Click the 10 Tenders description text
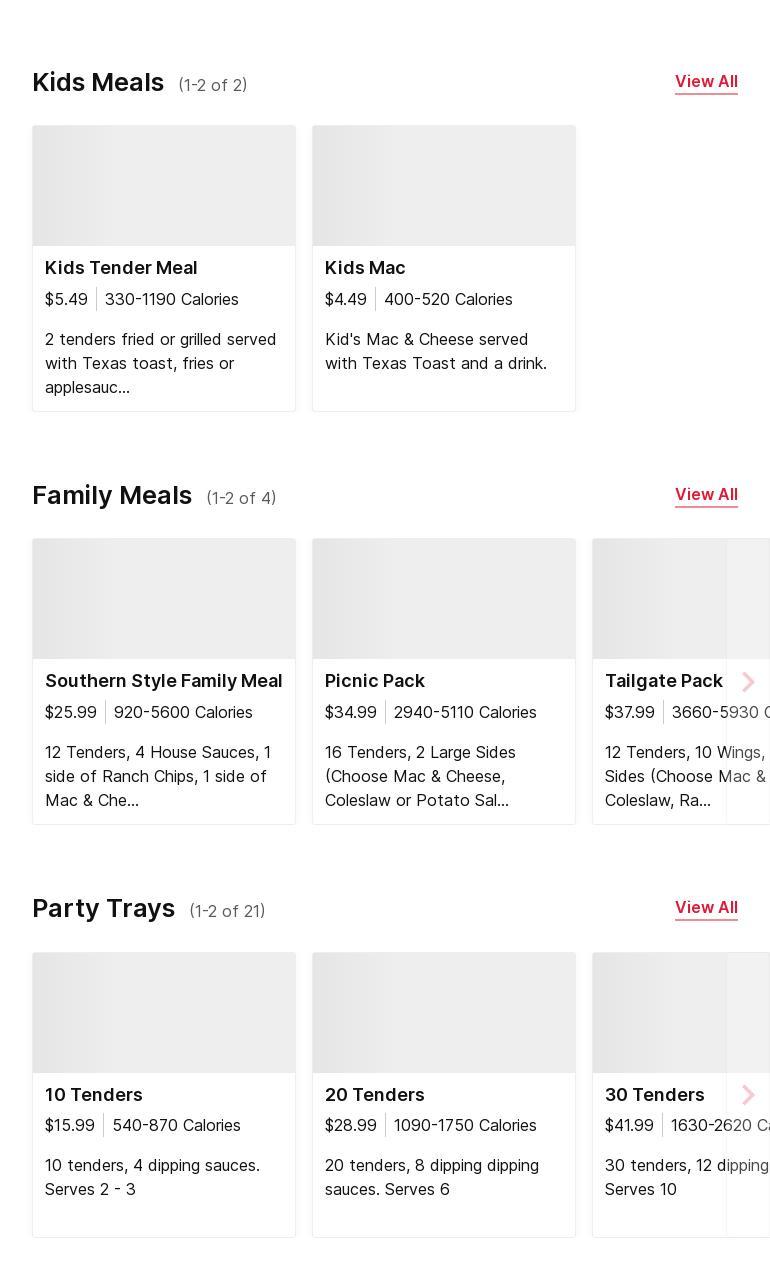The height and width of the screenshot is (1264, 770). pyautogui.click(x=152, y=1177)
